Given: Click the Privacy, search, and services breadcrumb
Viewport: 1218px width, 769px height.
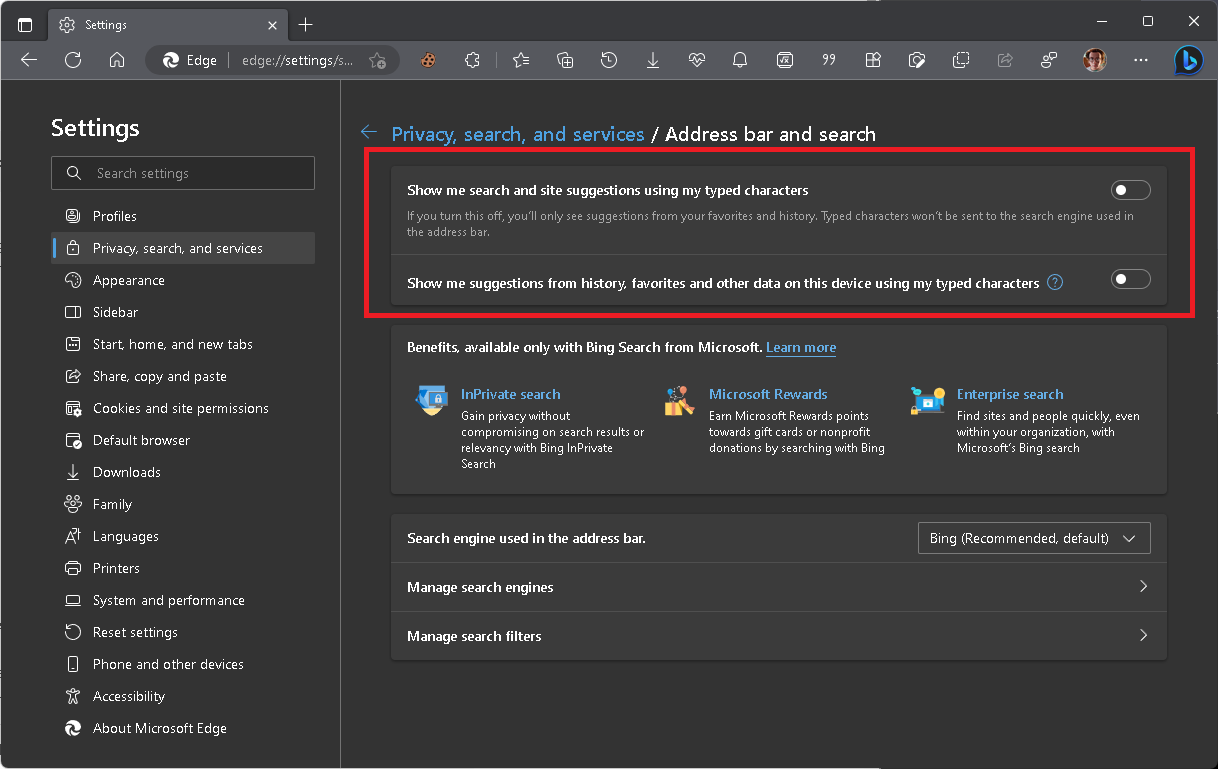Looking at the screenshot, I should [x=518, y=134].
